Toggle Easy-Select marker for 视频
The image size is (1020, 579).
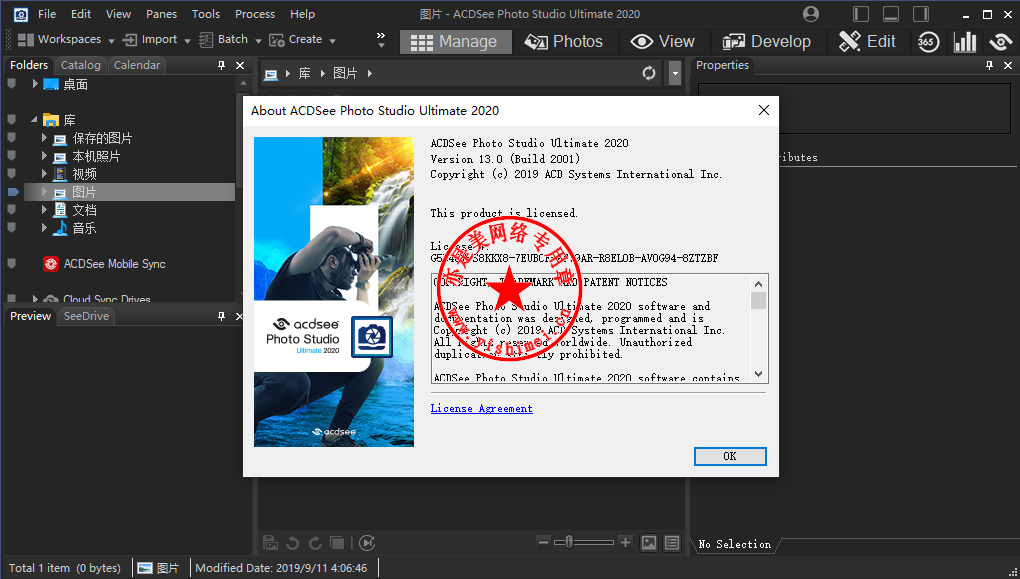click(x=12, y=174)
